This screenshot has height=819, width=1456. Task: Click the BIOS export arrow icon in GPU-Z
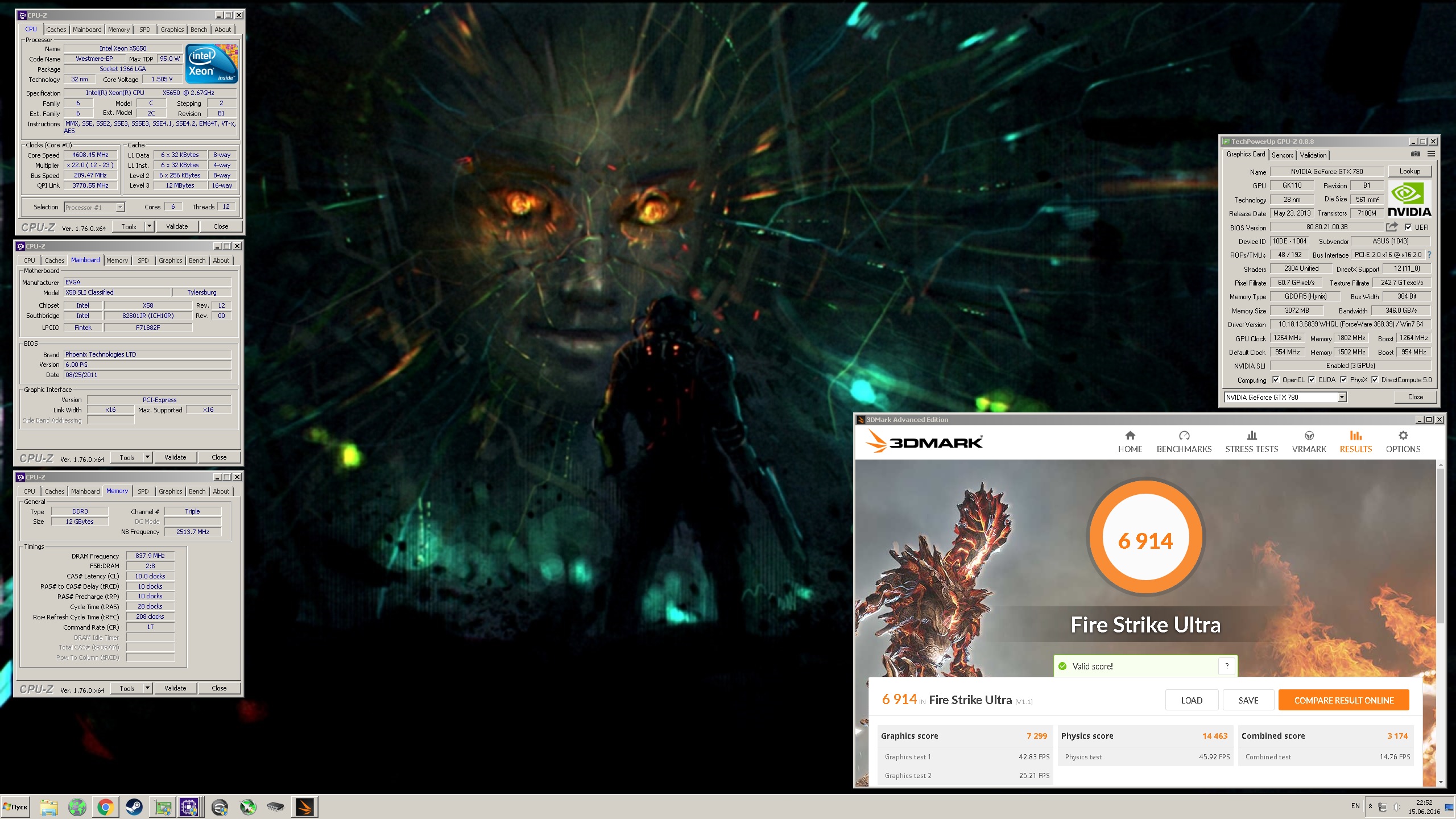[x=1392, y=227]
